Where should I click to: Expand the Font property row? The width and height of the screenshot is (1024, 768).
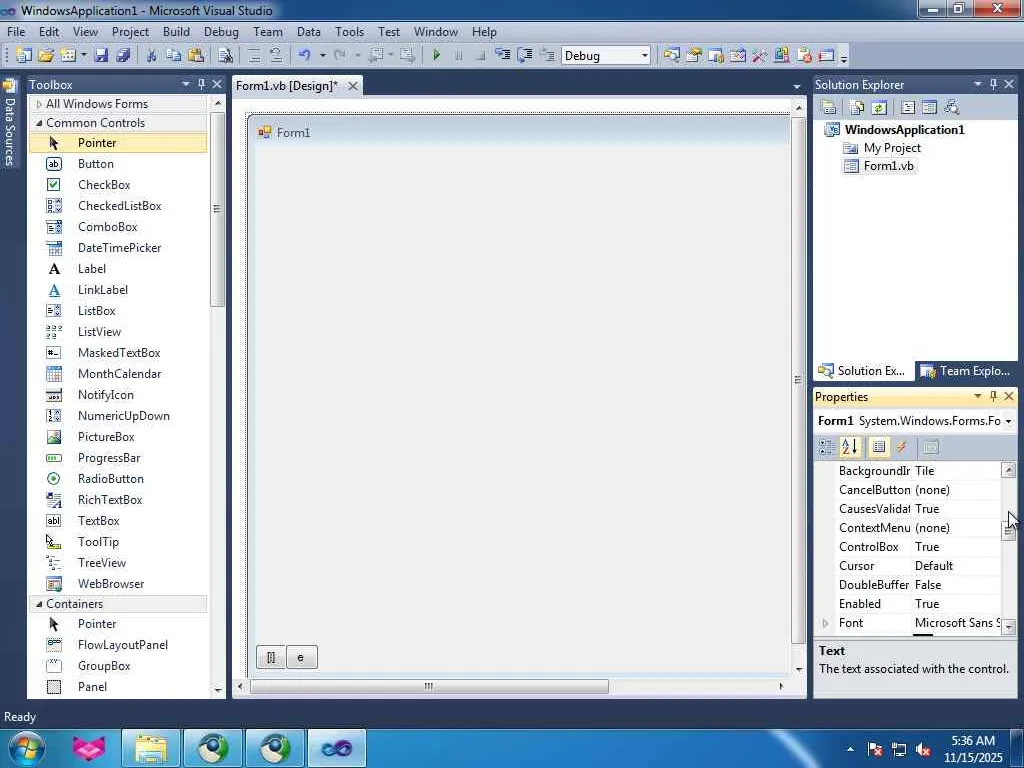825,623
